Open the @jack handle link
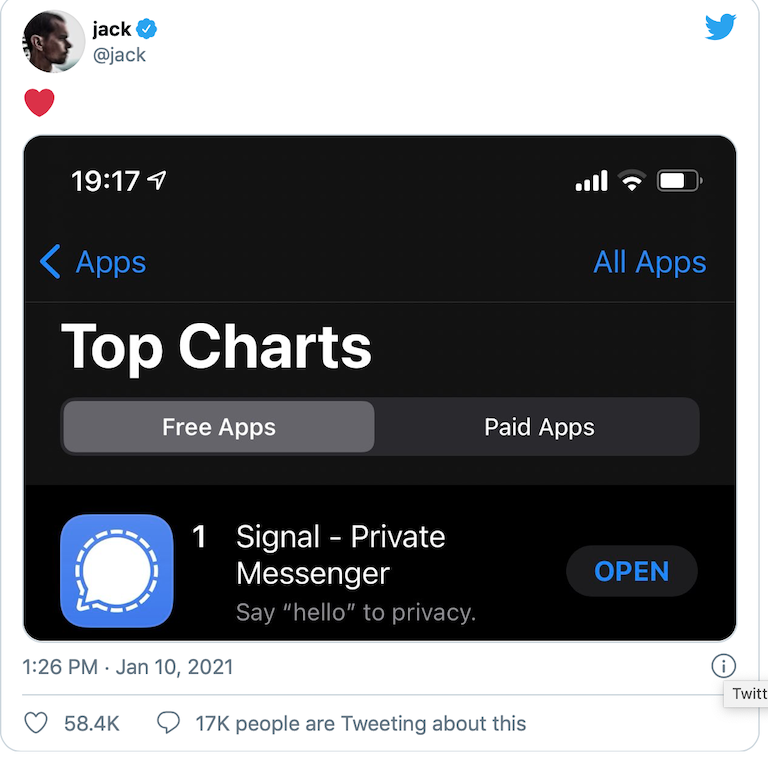This screenshot has height=757, width=768. tap(119, 55)
